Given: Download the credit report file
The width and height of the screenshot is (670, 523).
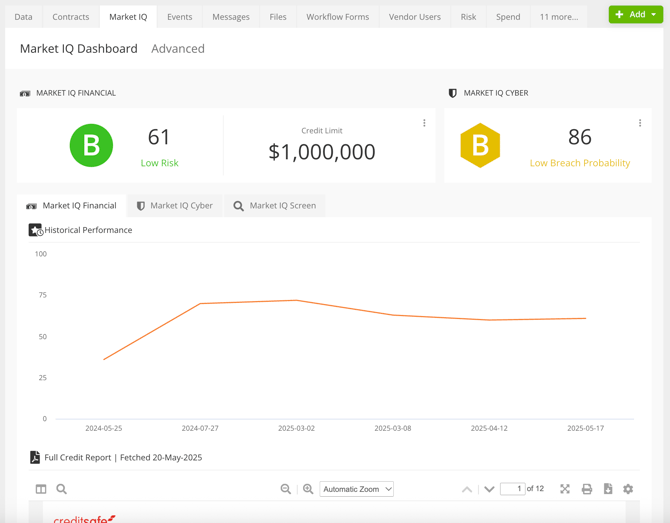Looking at the screenshot, I should (608, 489).
